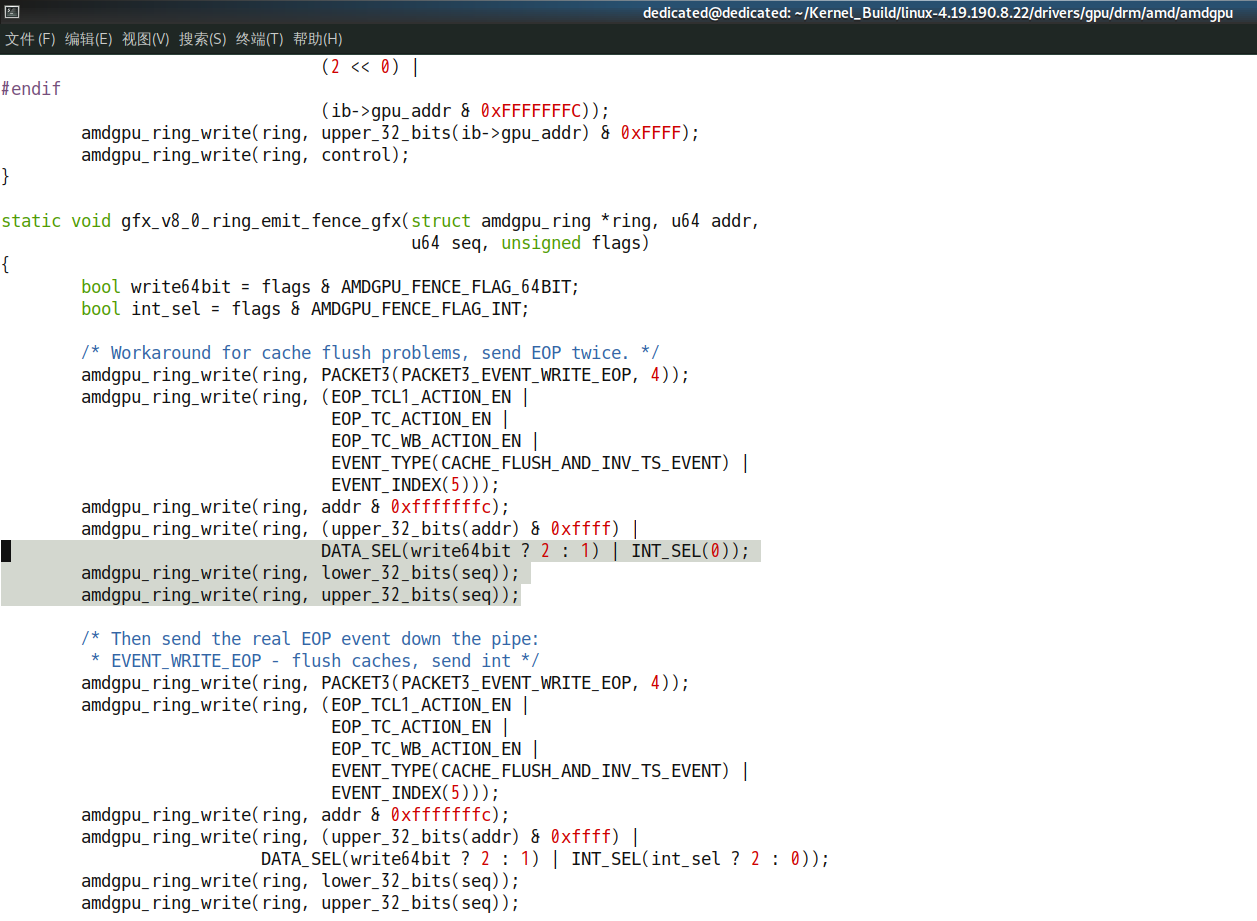Open the 终端(T) menu

point(260,39)
